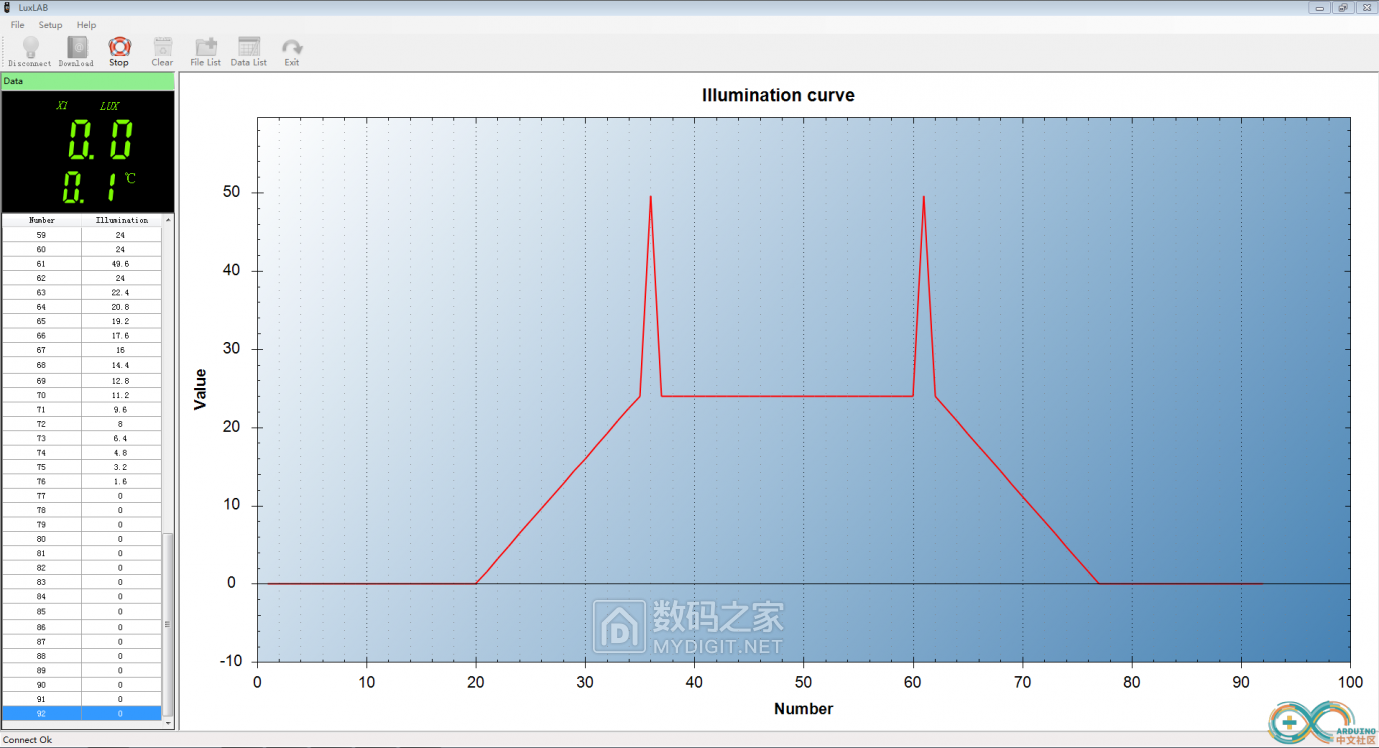The height and width of the screenshot is (748, 1379).
Task: Click the Exit toolbar icon
Action: tap(291, 48)
